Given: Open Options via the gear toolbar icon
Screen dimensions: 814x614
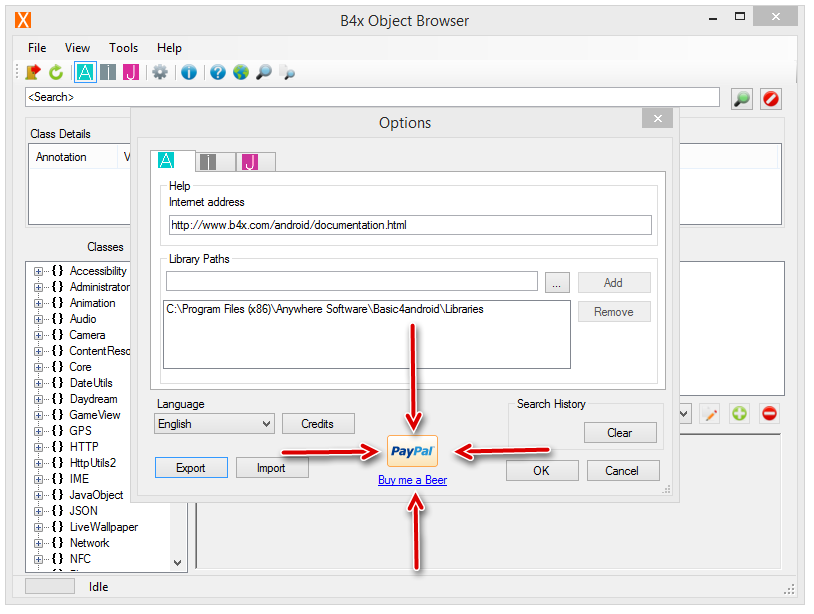Looking at the screenshot, I should click(x=160, y=72).
